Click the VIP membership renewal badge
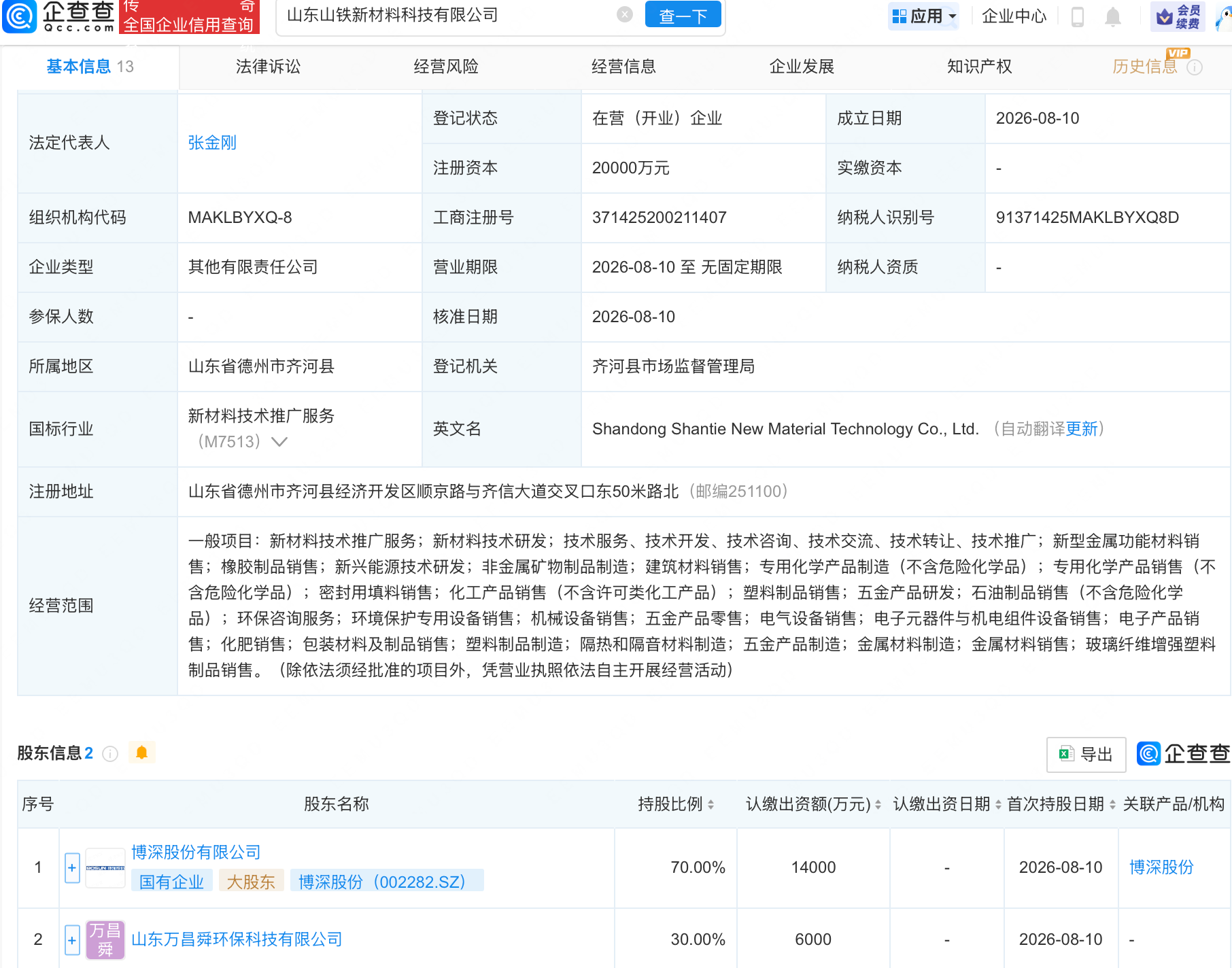This screenshot has height=968, width=1232. tap(1177, 16)
